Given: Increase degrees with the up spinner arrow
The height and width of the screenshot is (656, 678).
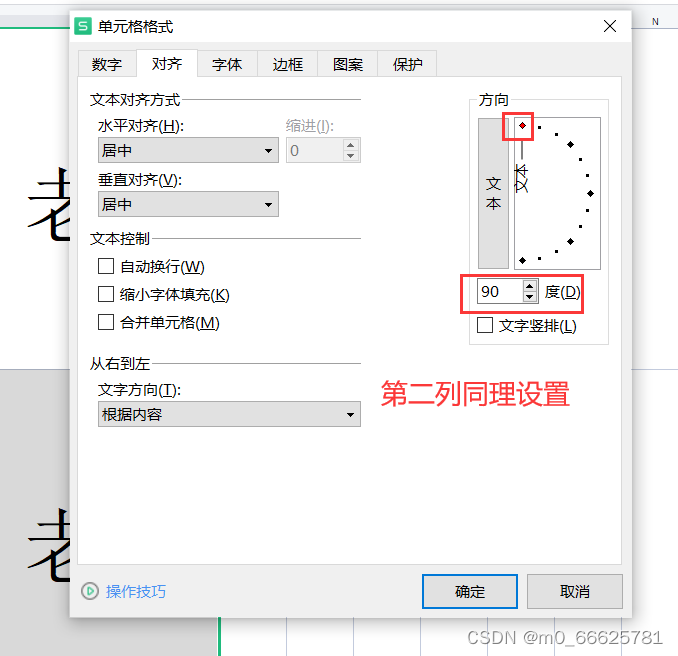Looking at the screenshot, I should (x=530, y=286).
